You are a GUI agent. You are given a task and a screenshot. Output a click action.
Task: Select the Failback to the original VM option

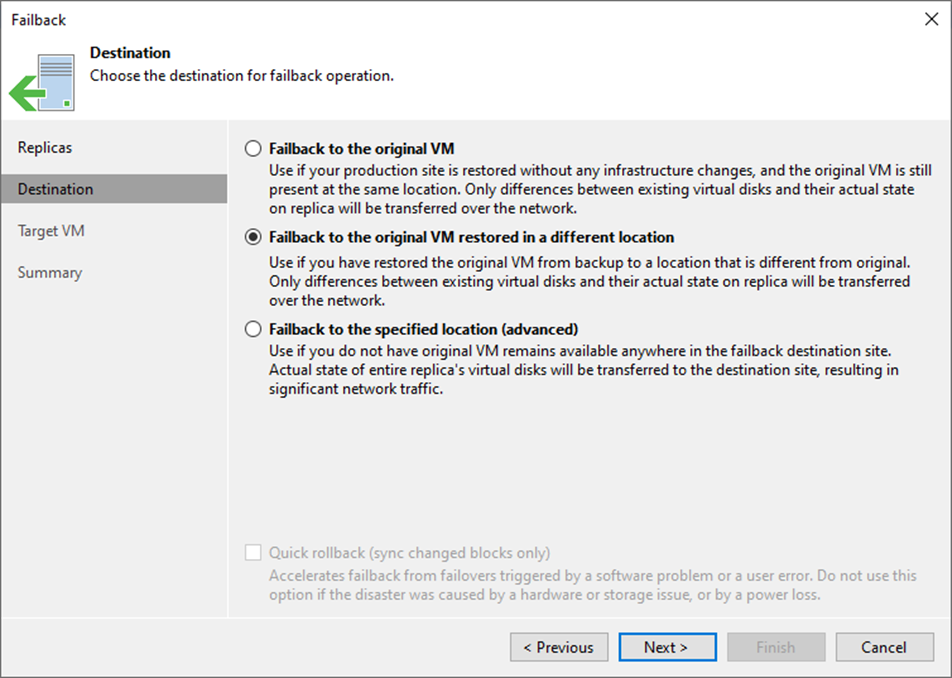point(252,148)
